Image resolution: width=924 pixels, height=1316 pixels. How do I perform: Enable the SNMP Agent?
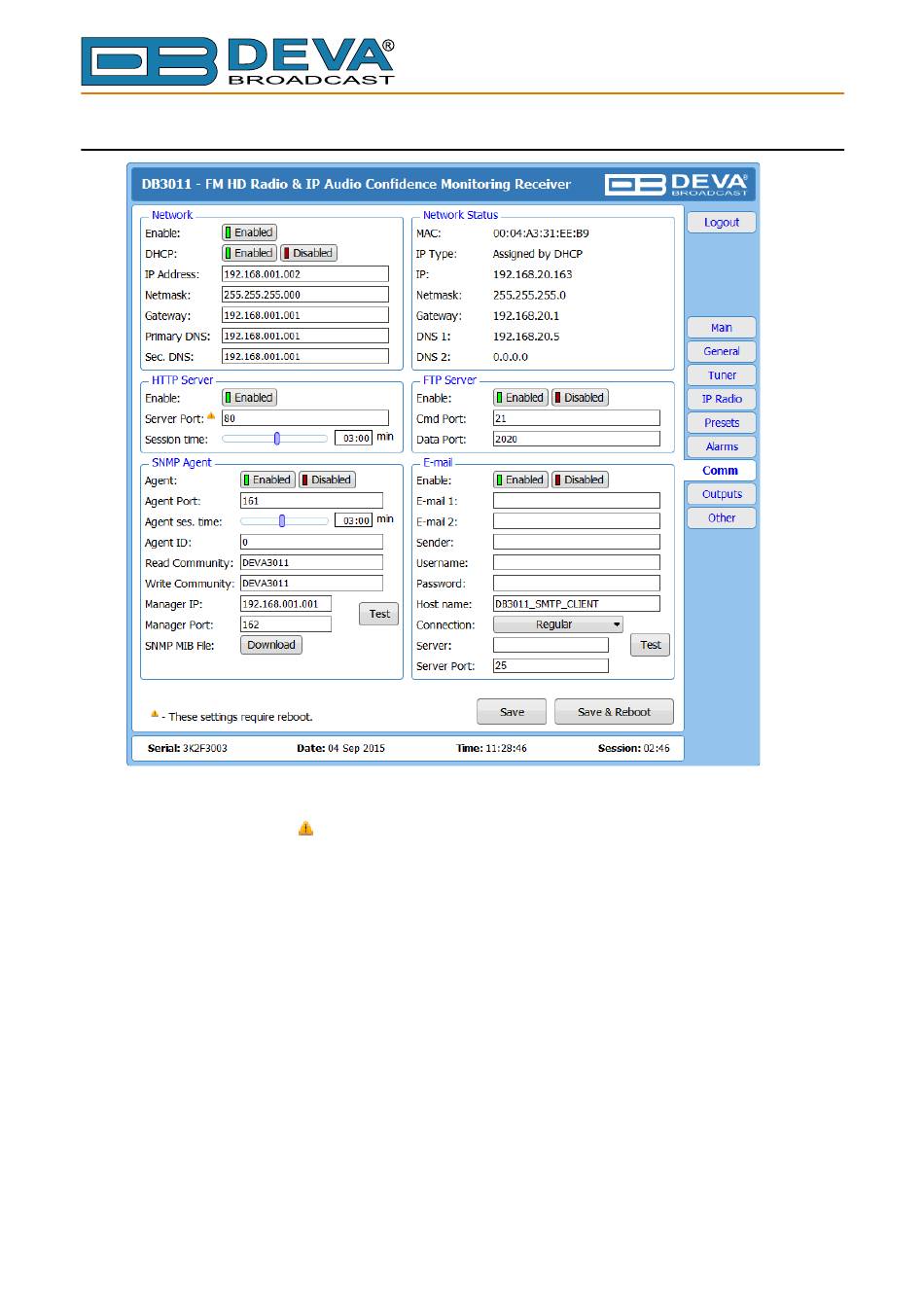[267, 480]
